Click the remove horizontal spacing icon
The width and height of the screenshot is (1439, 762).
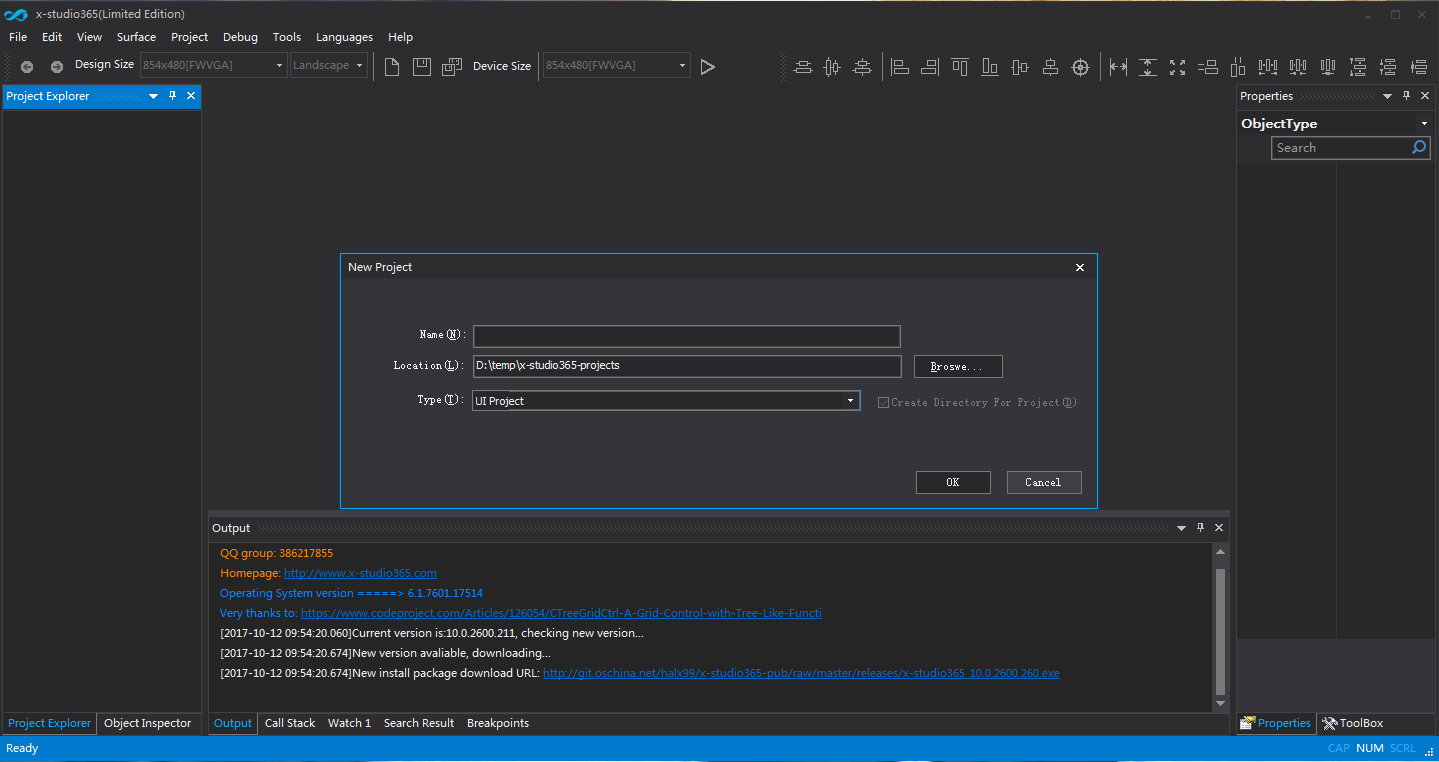pyautogui.click(x=1328, y=67)
